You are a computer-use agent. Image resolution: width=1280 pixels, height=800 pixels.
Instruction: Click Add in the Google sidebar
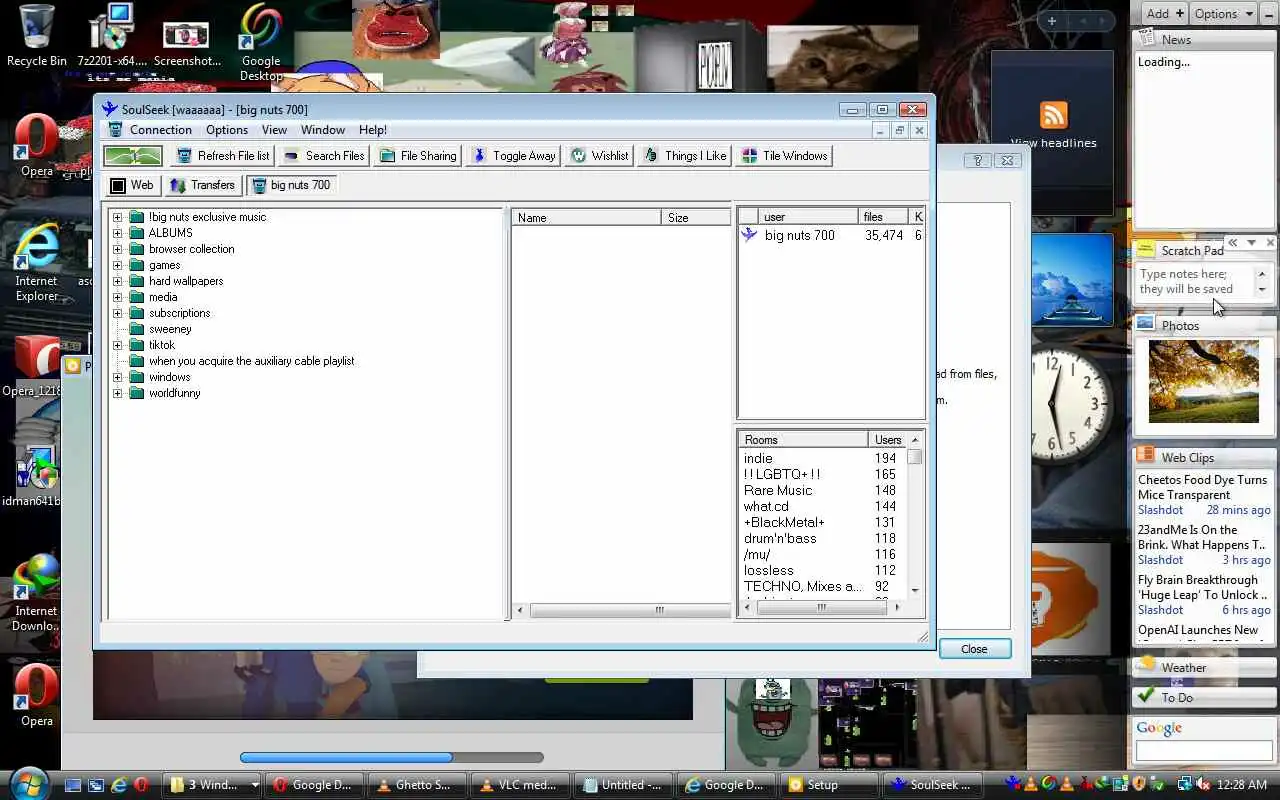pyautogui.click(x=1164, y=14)
